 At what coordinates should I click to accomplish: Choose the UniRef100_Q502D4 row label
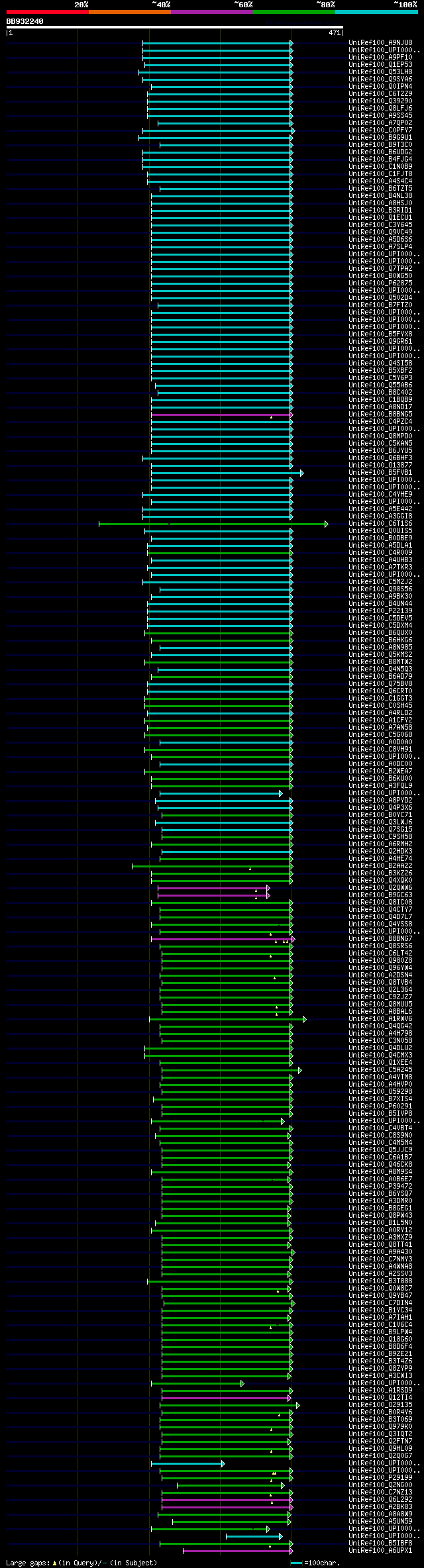(380, 298)
